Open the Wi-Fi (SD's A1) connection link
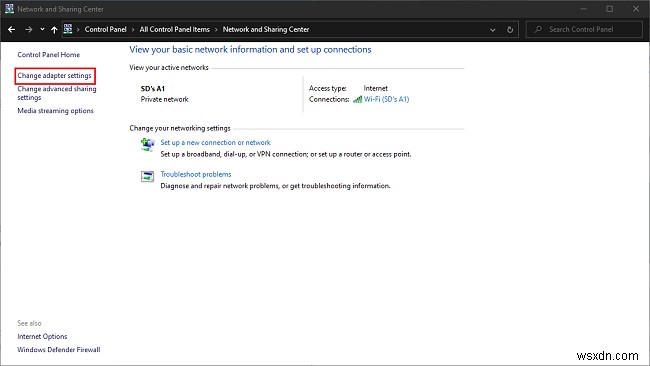This screenshot has height=366, width=650. 386,99
